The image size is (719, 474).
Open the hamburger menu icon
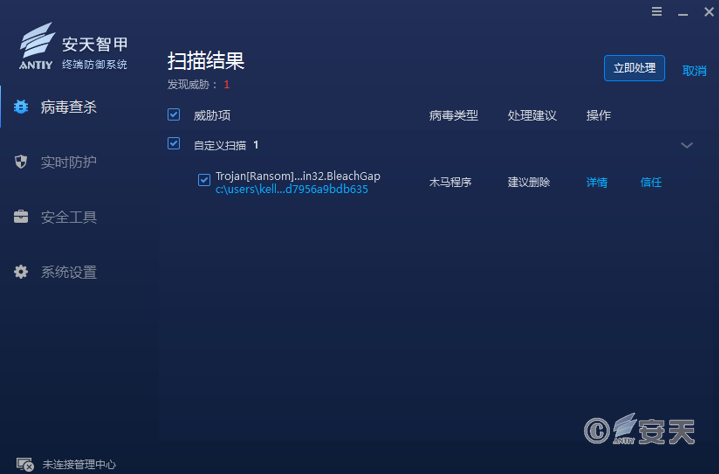(x=657, y=11)
